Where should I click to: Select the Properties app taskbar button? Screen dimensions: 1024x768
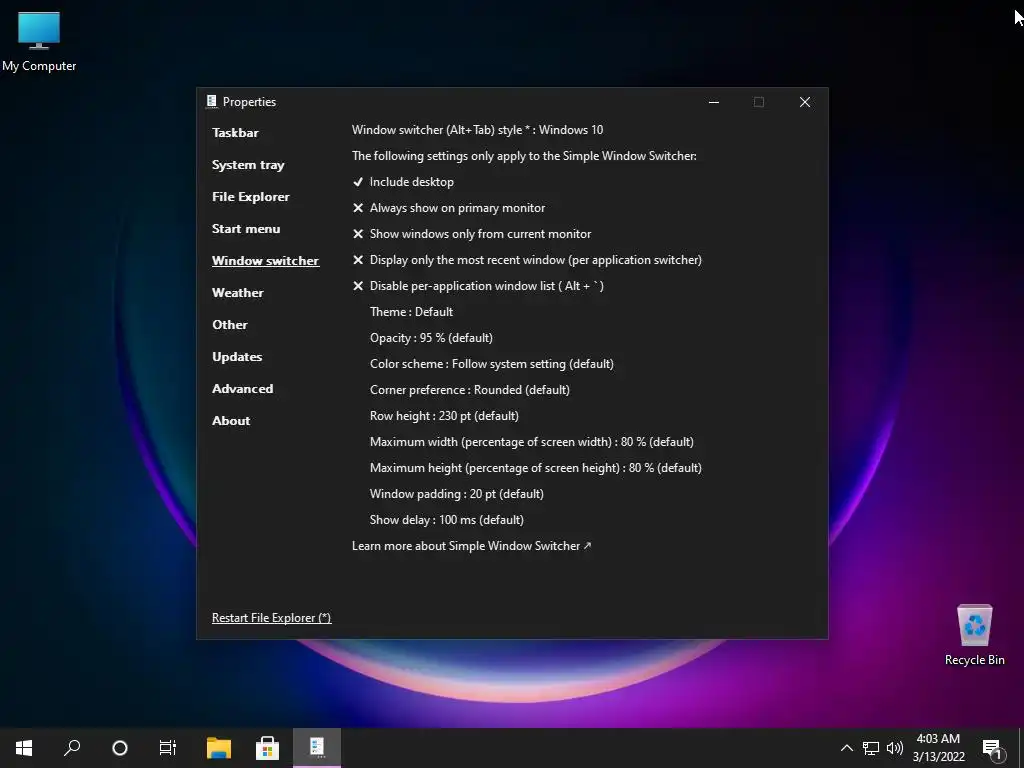317,748
